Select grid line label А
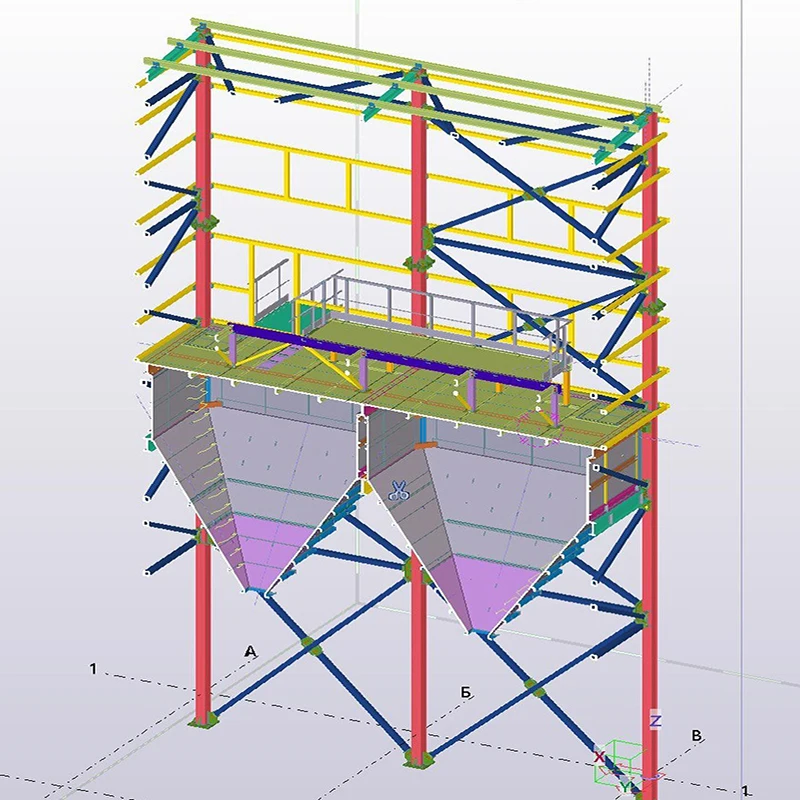The height and width of the screenshot is (800, 800). tap(251, 651)
